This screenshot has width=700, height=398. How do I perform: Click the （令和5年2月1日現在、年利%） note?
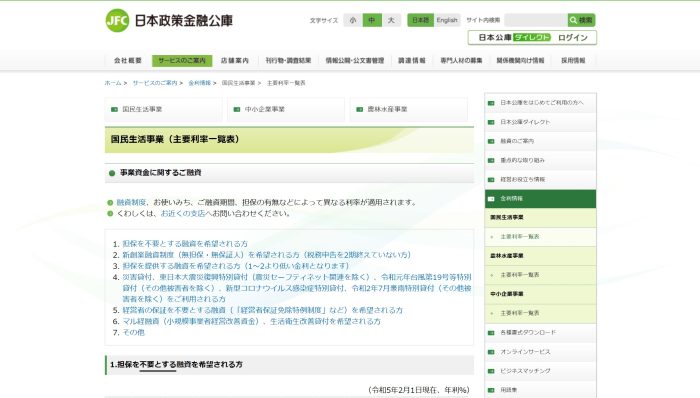[x=419, y=390]
